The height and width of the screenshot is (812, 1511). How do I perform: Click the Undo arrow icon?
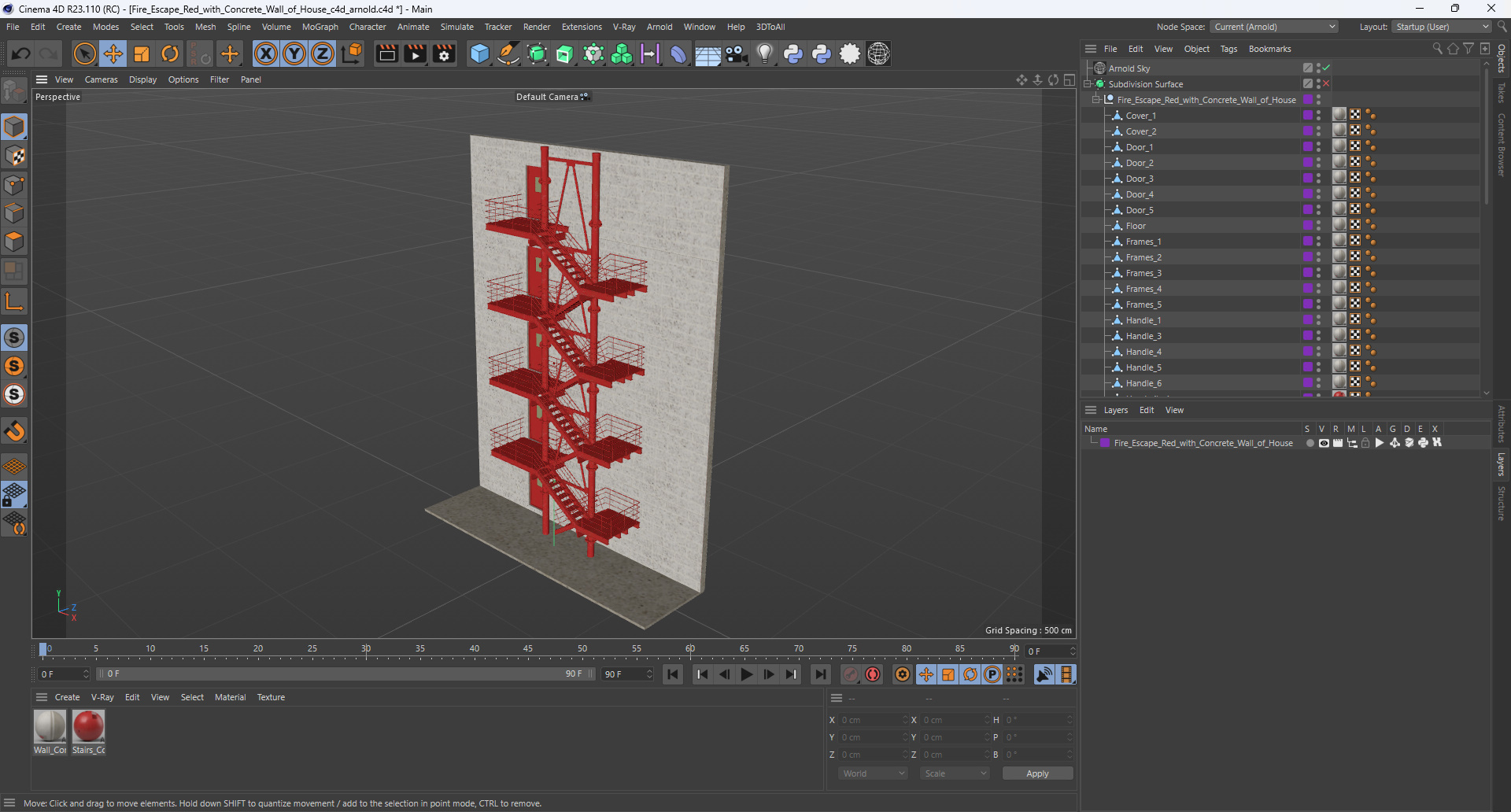21,54
